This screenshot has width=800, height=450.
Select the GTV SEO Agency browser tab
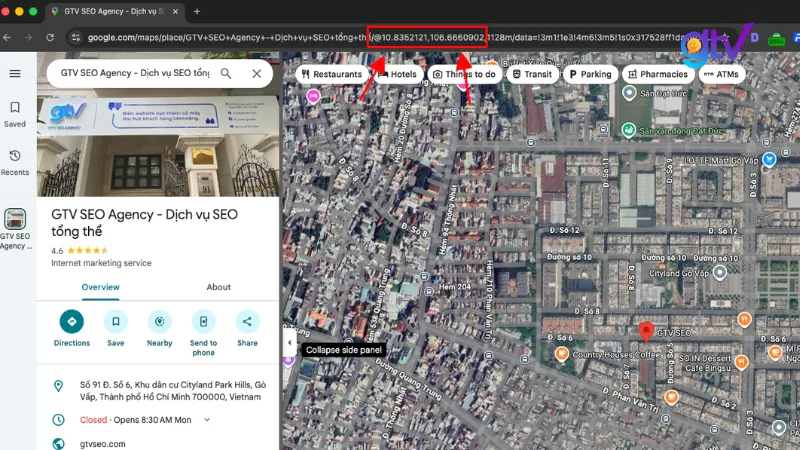114,11
